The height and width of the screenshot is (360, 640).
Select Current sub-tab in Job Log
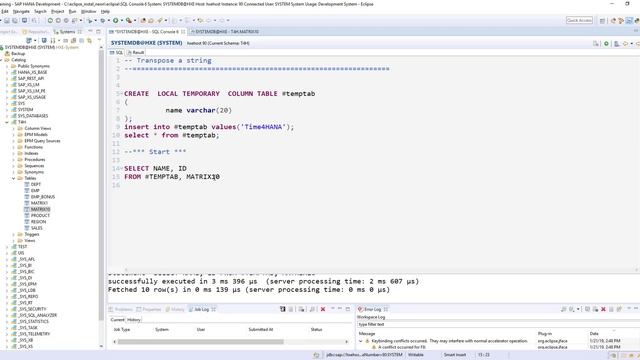coord(117,320)
